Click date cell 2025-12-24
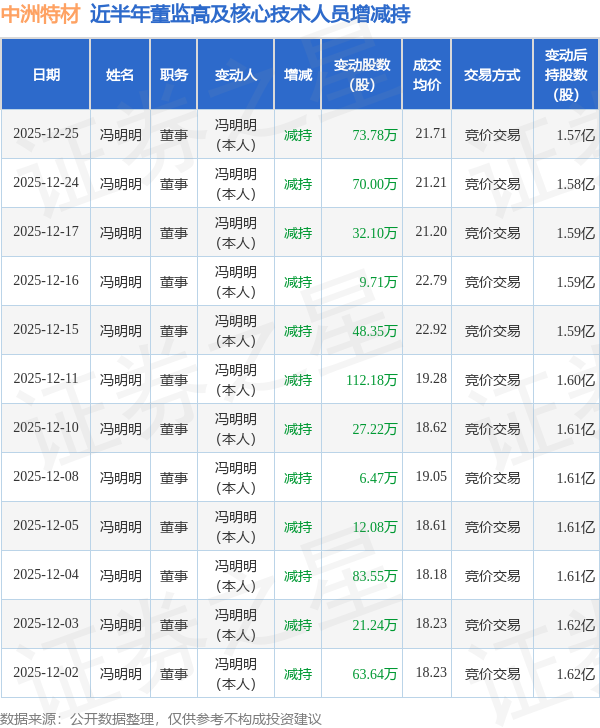This screenshot has width=600, height=728. click(46, 182)
